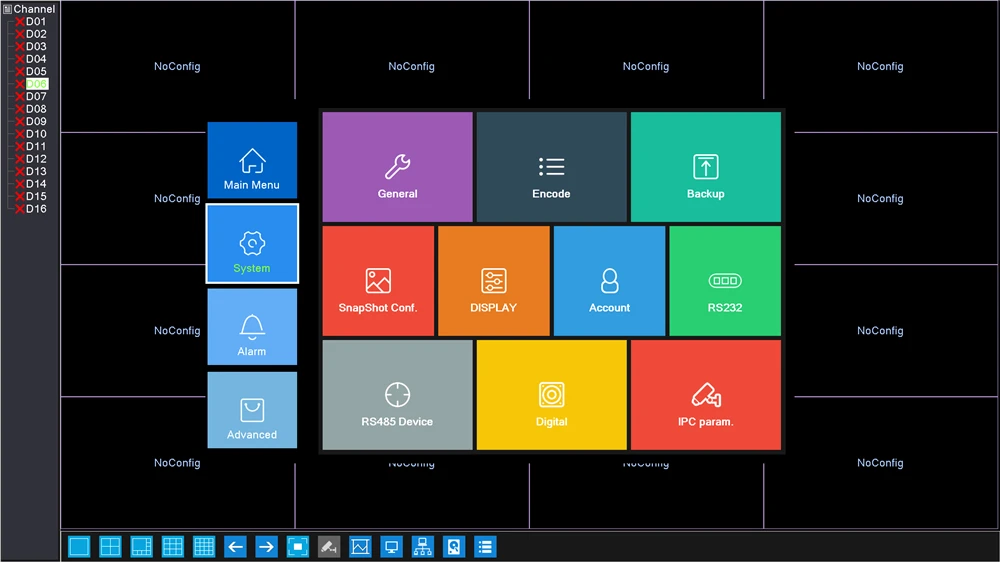Screen dimensions: 1000x562
Task: Switch to nine-split view layout
Action: tap(173, 547)
